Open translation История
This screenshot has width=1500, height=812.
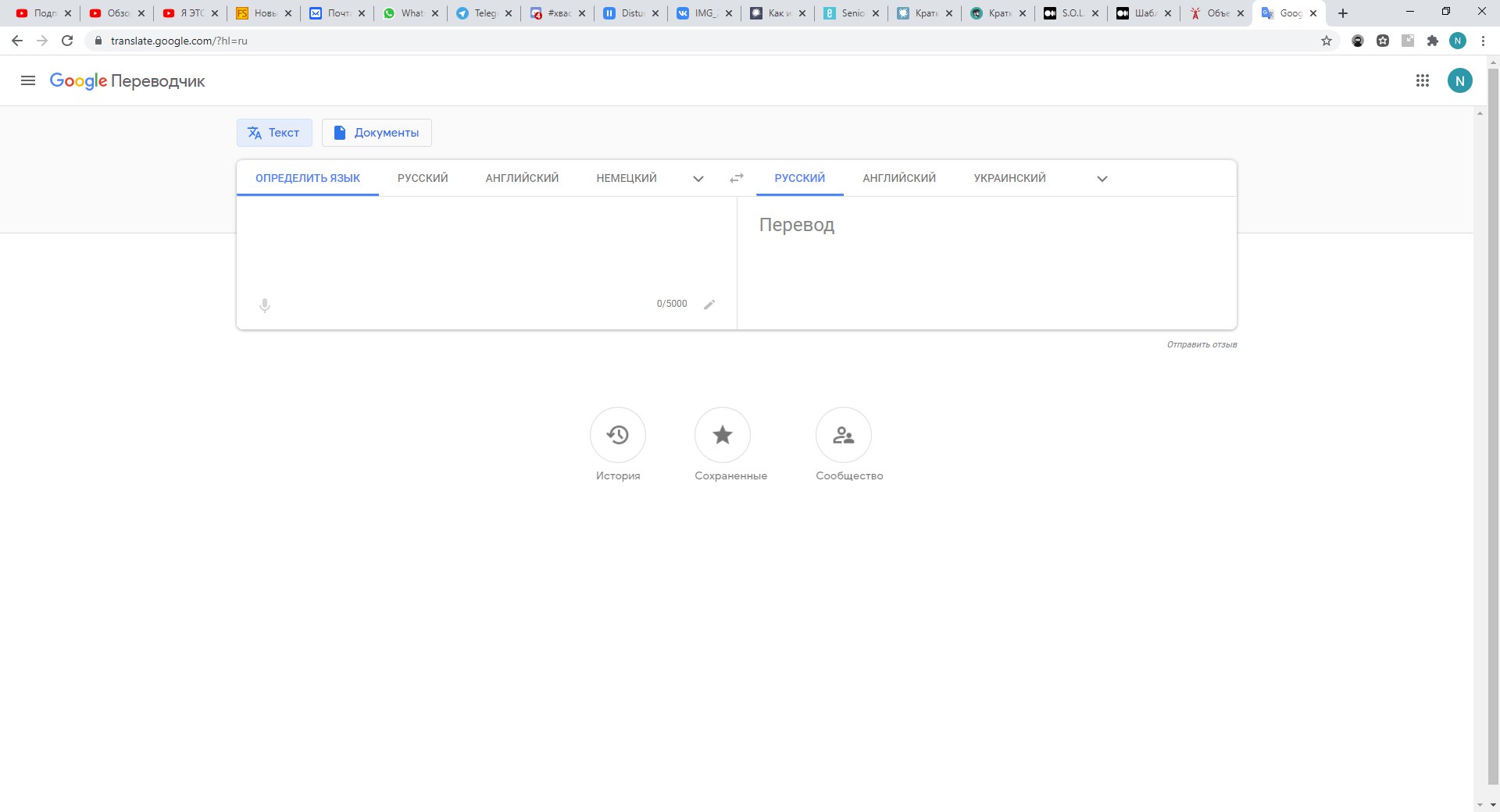(x=618, y=443)
